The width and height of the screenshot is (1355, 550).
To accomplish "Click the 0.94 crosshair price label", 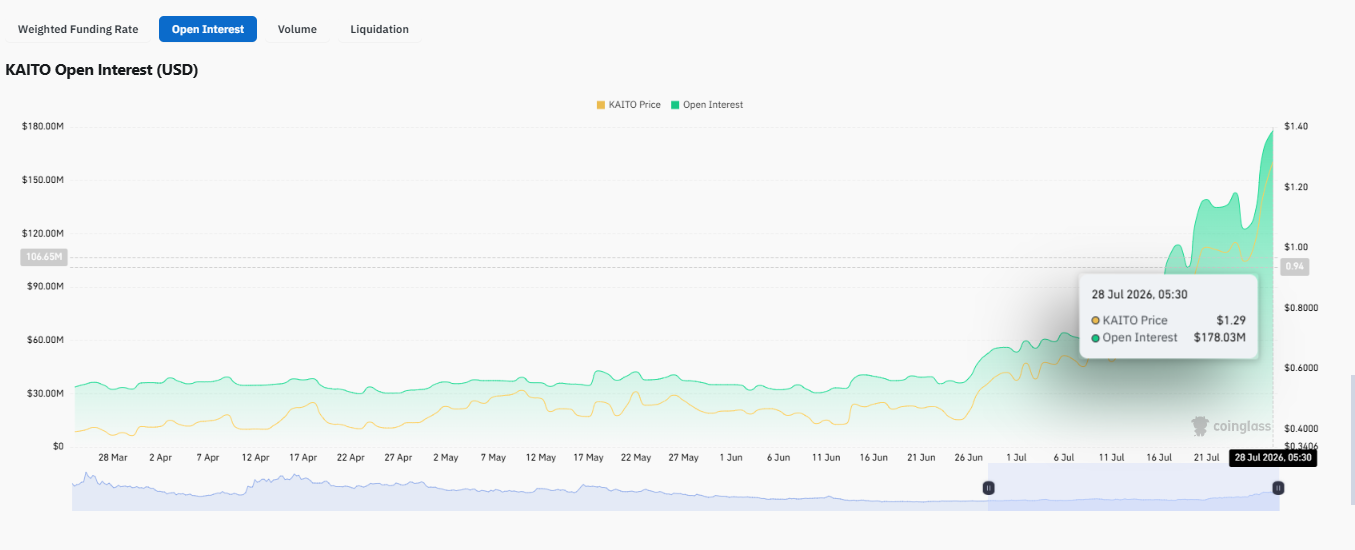I will pyautogui.click(x=1294, y=267).
